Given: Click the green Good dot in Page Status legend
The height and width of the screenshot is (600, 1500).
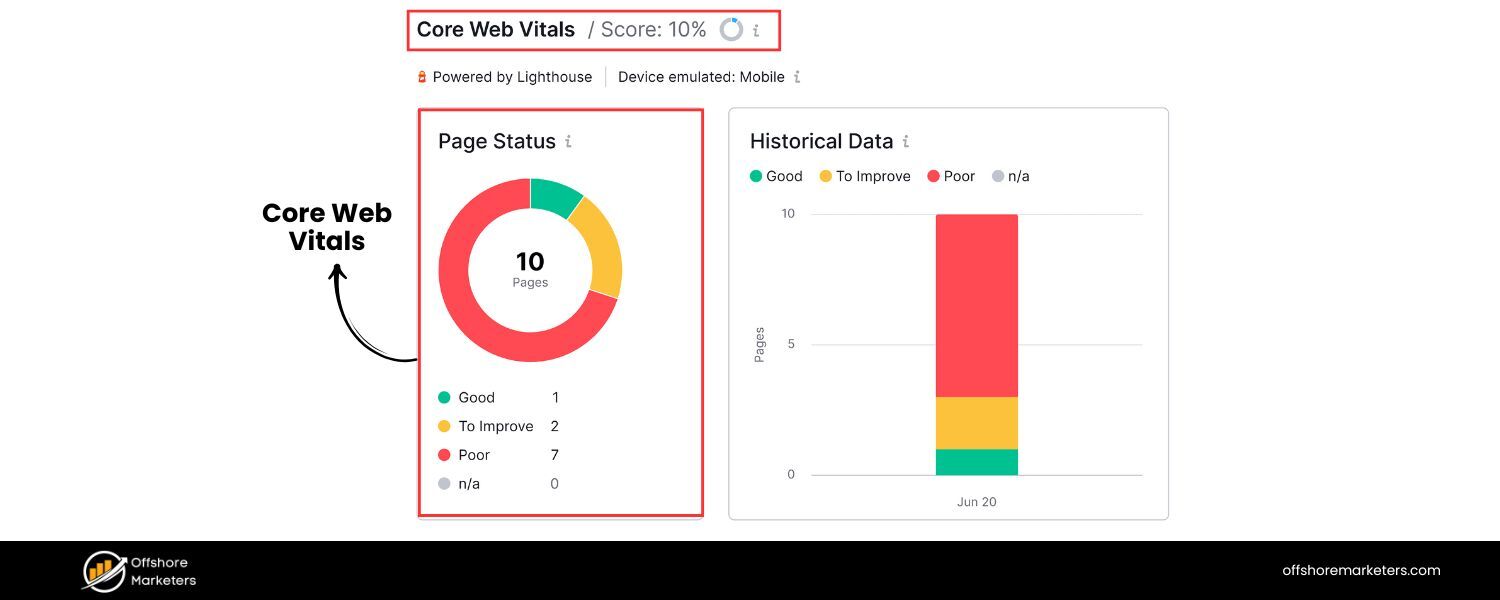Looking at the screenshot, I should click(x=446, y=397).
